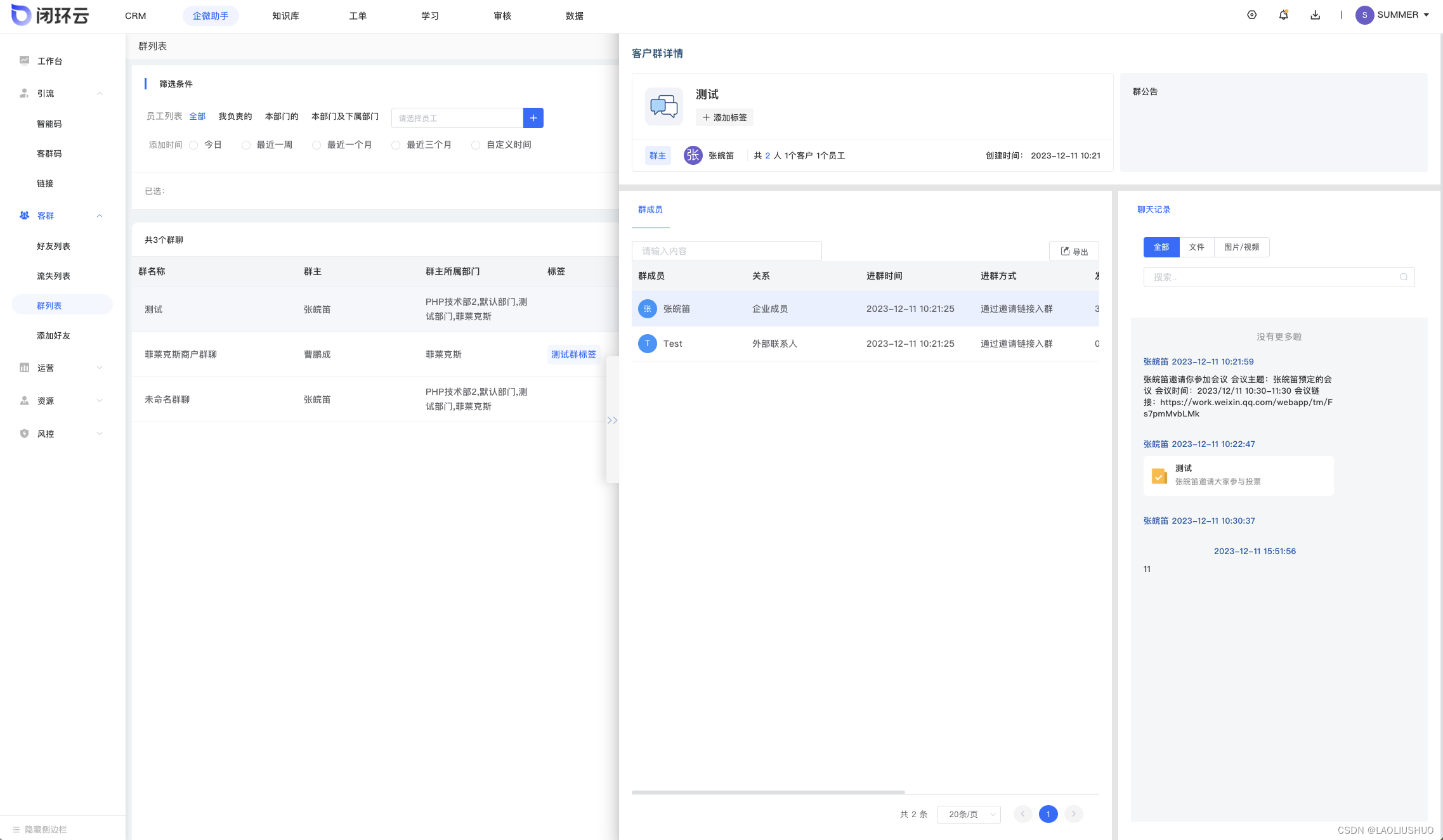This screenshot has width=1443, height=840.
Task: Select the 未命名群聊 group row
Action: [375, 399]
